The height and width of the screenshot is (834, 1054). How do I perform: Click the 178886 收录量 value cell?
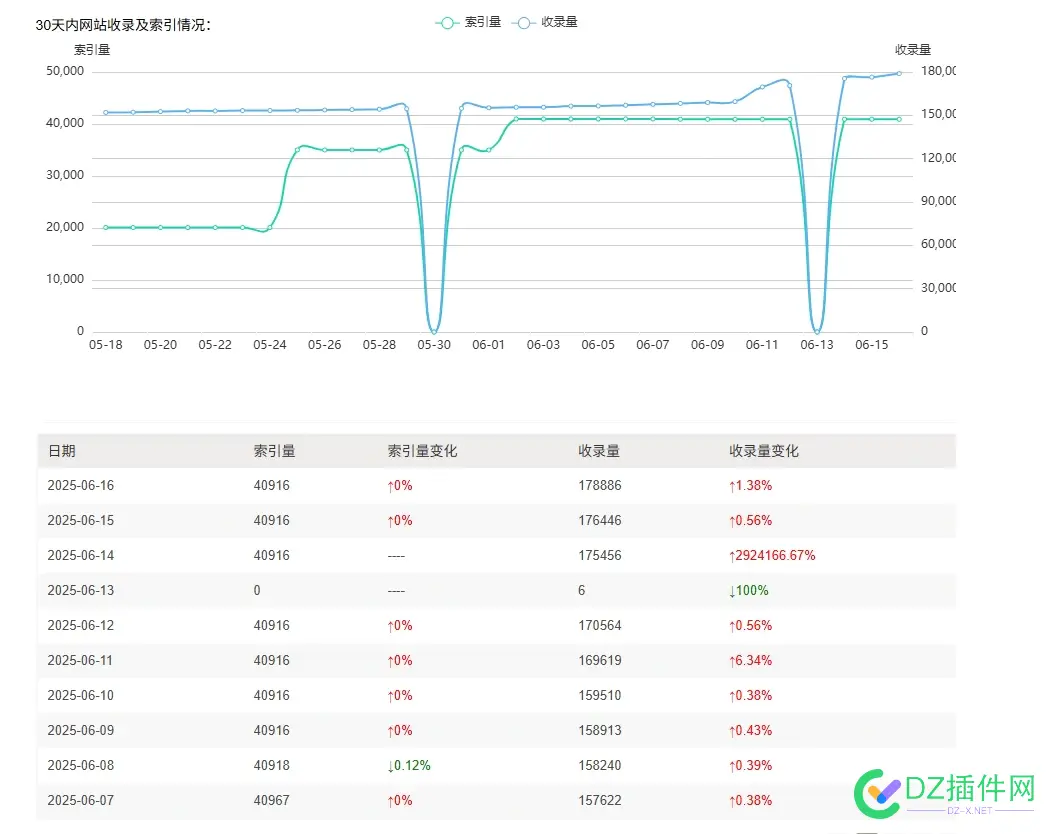tap(600, 486)
